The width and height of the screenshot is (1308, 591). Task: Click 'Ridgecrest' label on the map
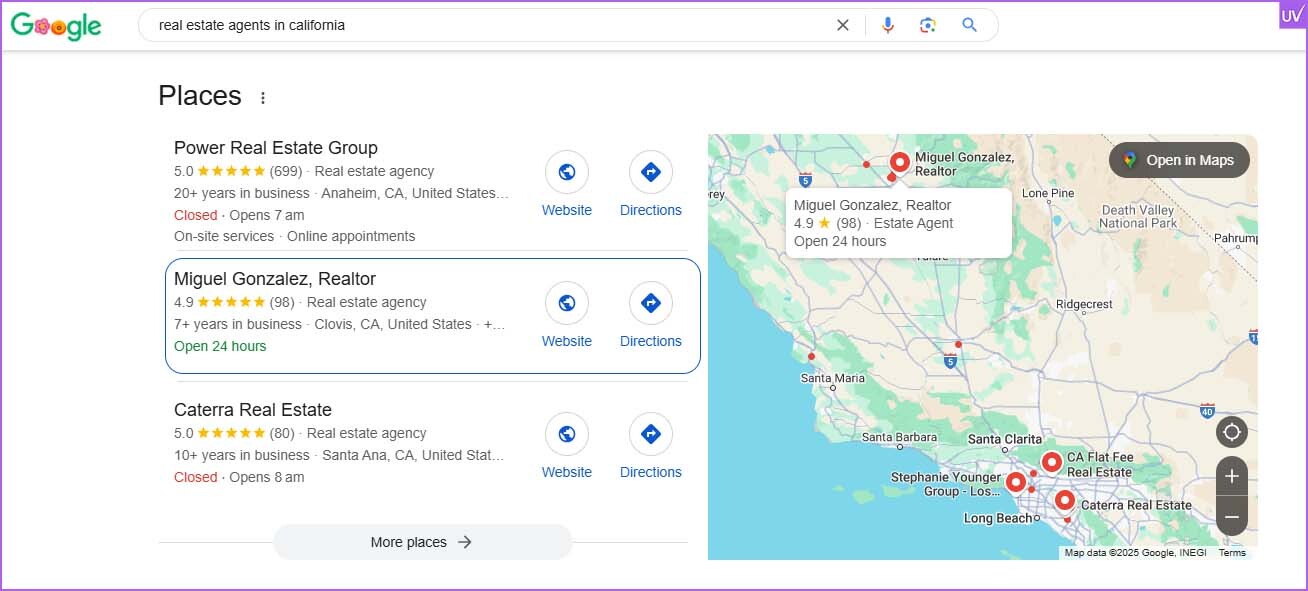[x=1084, y=304]
